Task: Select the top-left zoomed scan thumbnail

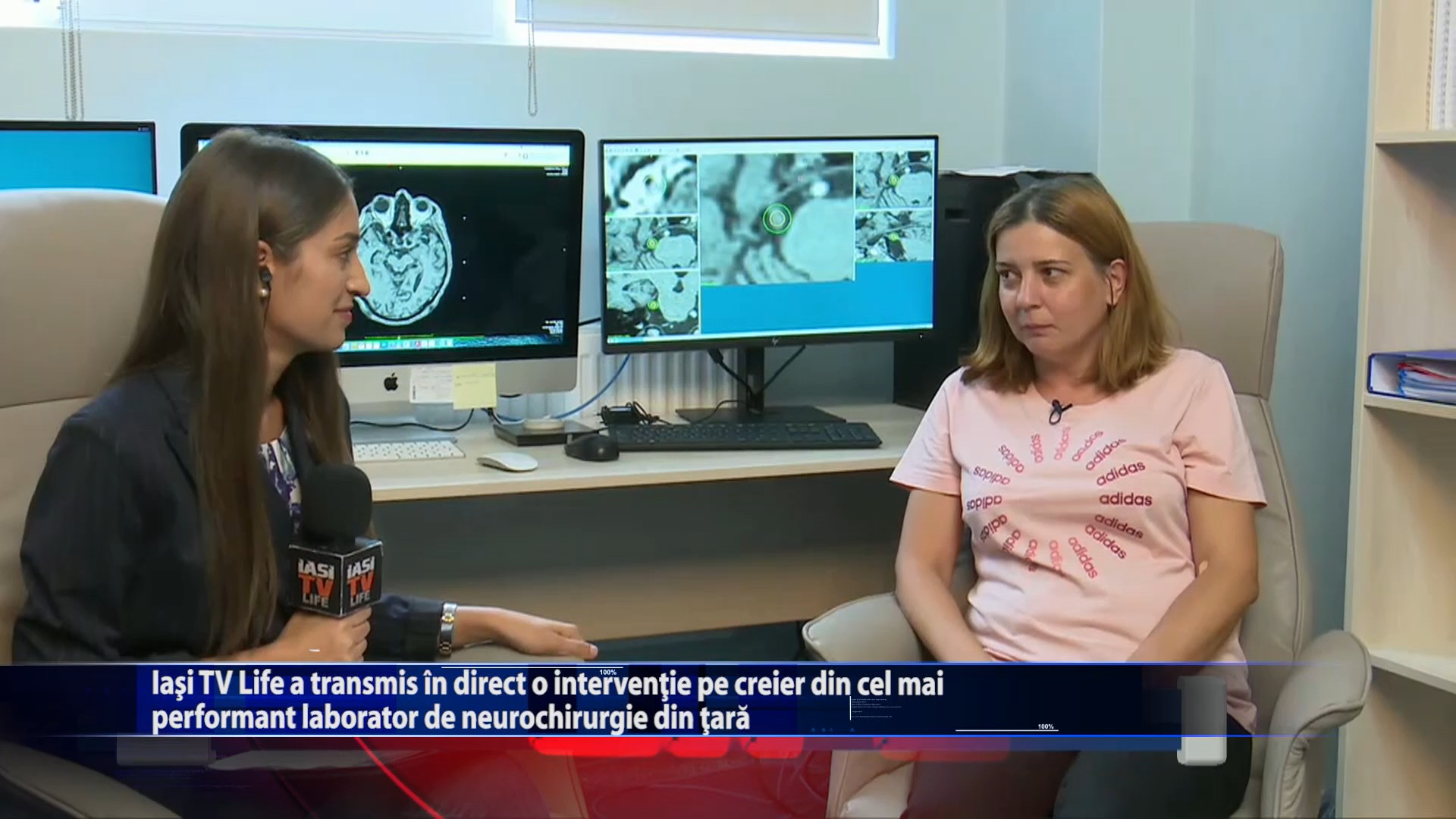Action: point(651,184)
